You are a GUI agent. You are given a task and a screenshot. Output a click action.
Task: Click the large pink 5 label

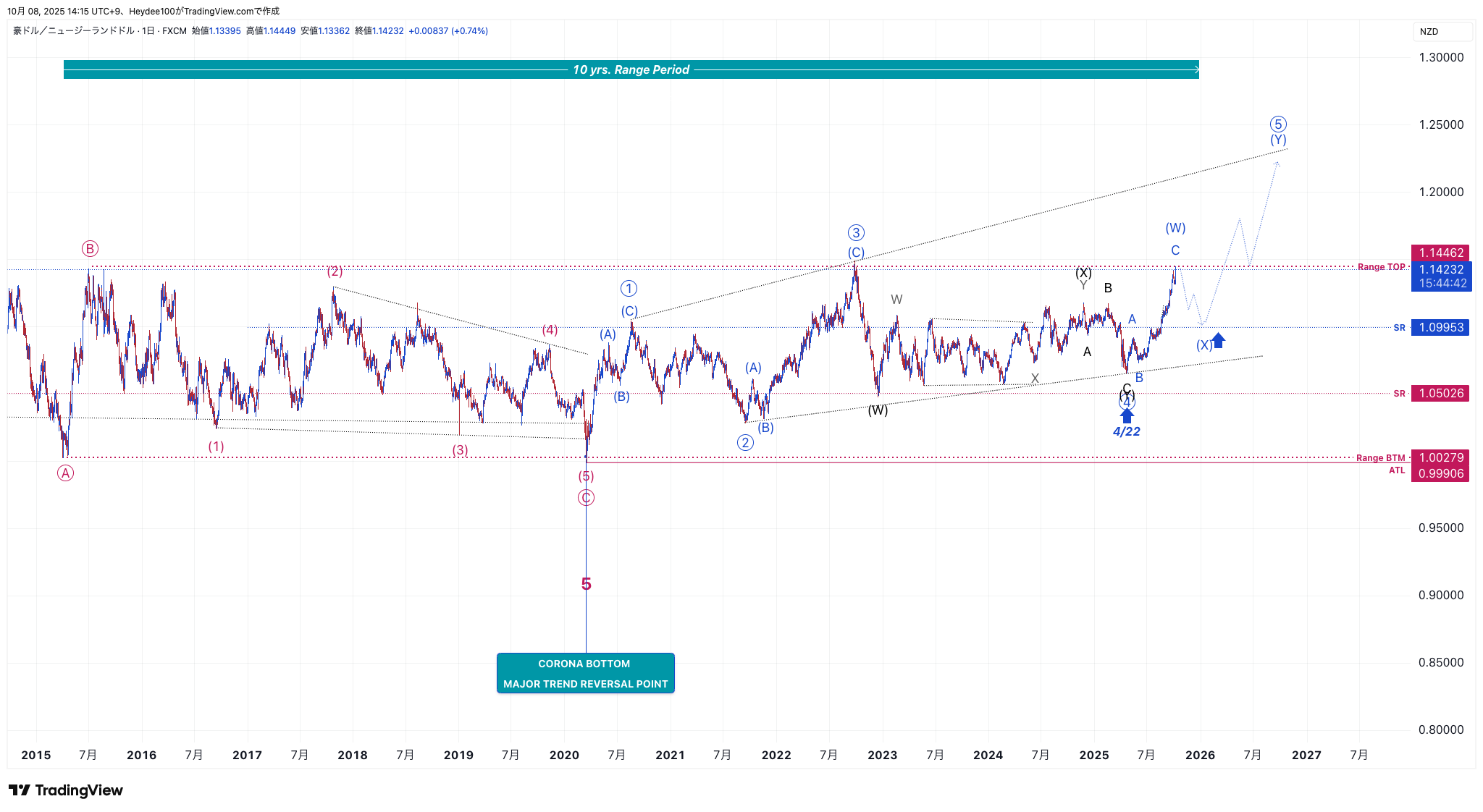(587, 584)
